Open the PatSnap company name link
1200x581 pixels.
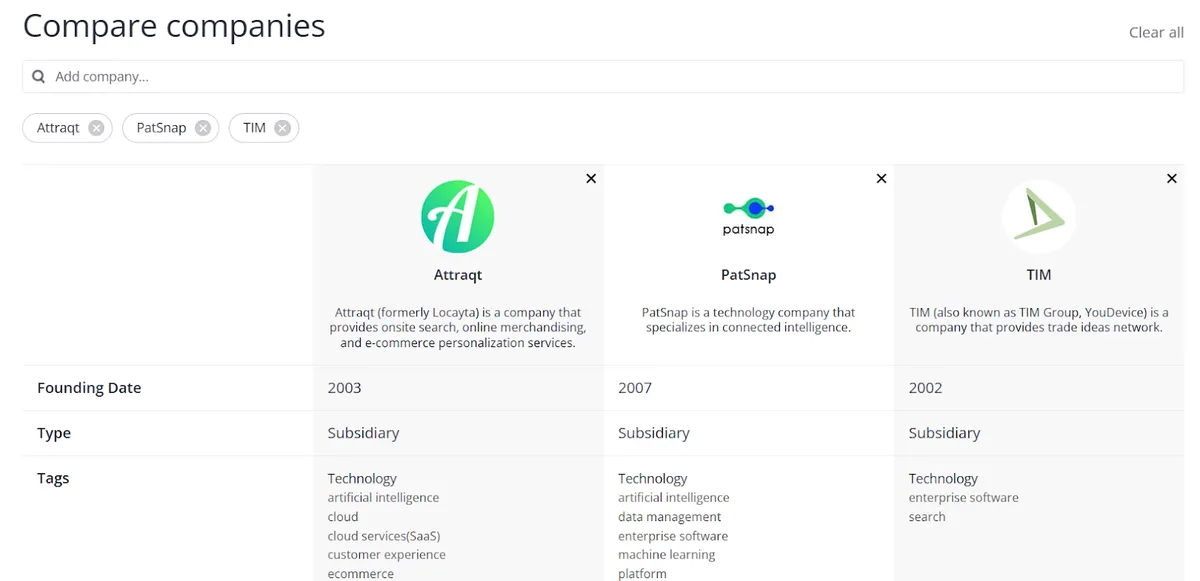749,274
